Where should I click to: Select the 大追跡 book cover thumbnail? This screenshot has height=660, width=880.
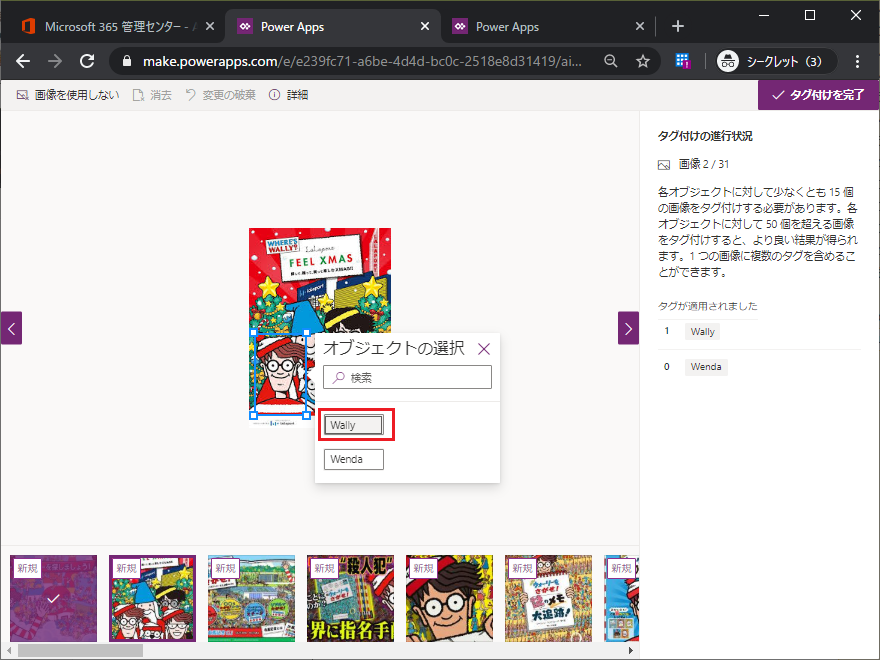click(548, 598)
